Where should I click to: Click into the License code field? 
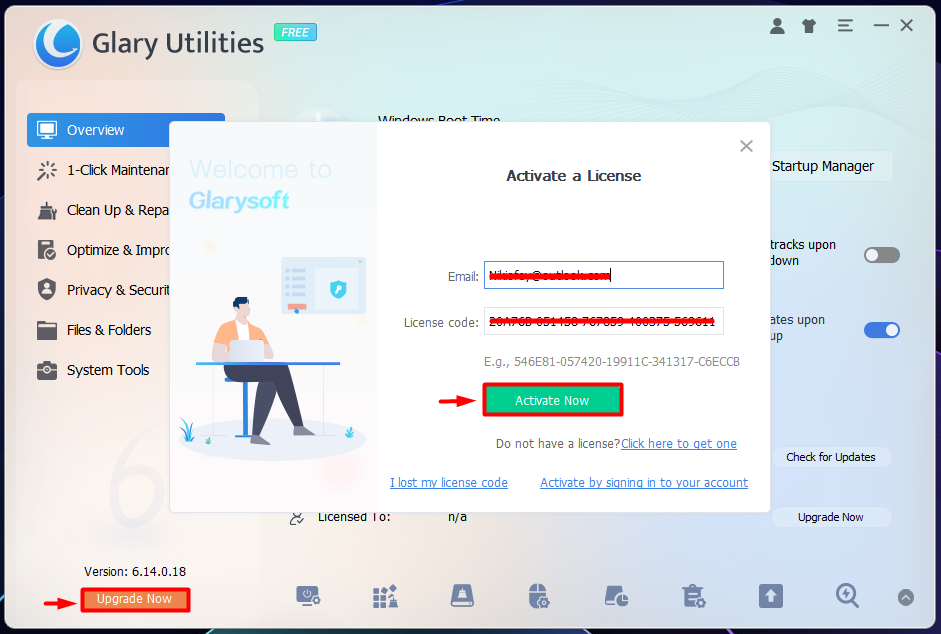click(603, 322)
